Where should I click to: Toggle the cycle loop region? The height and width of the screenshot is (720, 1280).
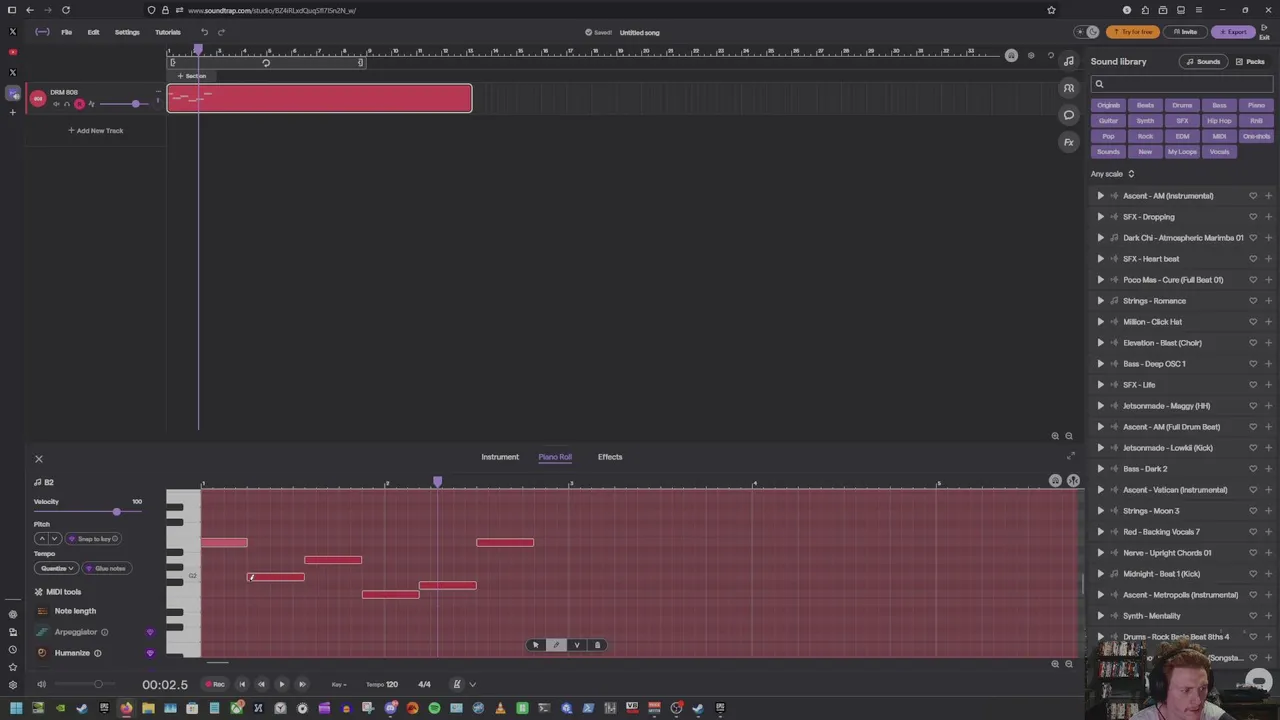coord(266,63)
